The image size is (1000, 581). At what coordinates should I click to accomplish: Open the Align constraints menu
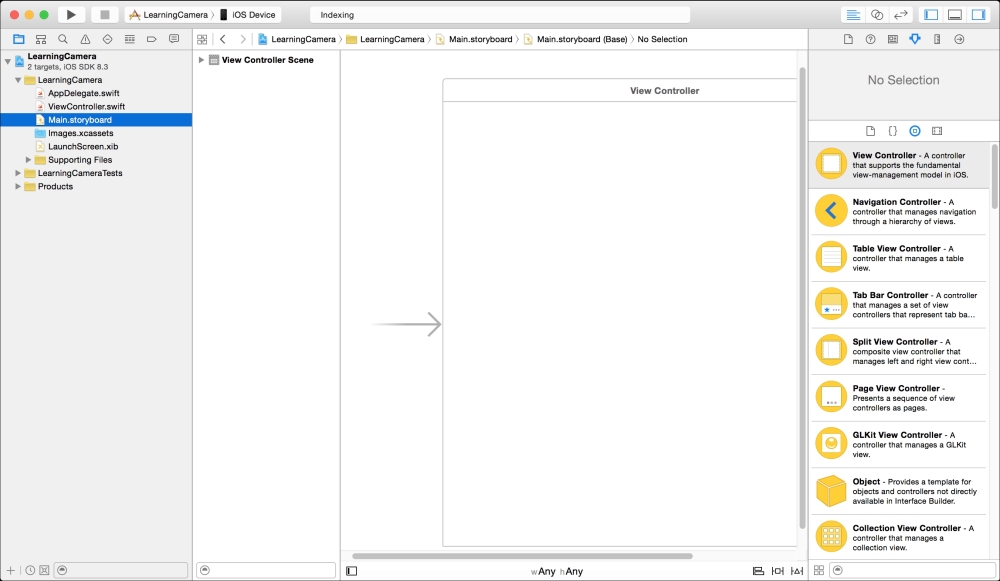point(758,571)
